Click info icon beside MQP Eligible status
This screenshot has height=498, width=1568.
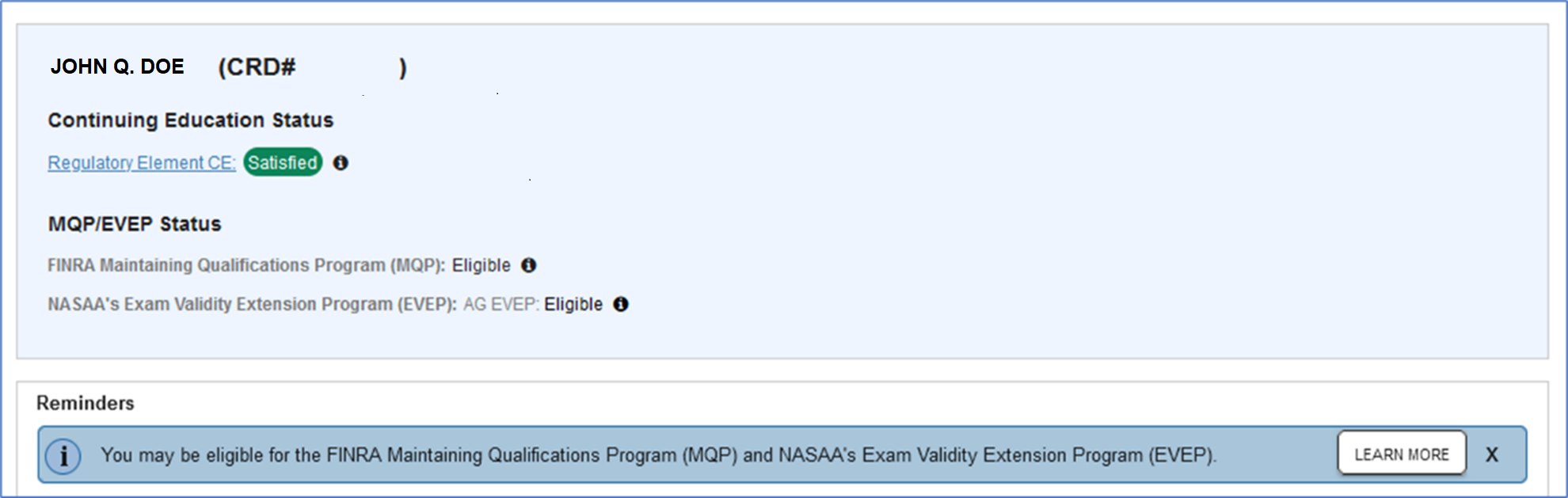528,265
